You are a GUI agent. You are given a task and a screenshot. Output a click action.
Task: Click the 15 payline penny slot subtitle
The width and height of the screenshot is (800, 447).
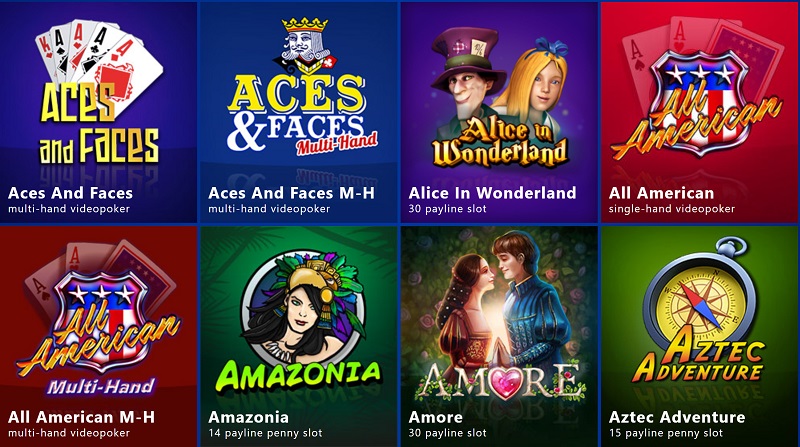pyautogui.click(x=666, y=433)
